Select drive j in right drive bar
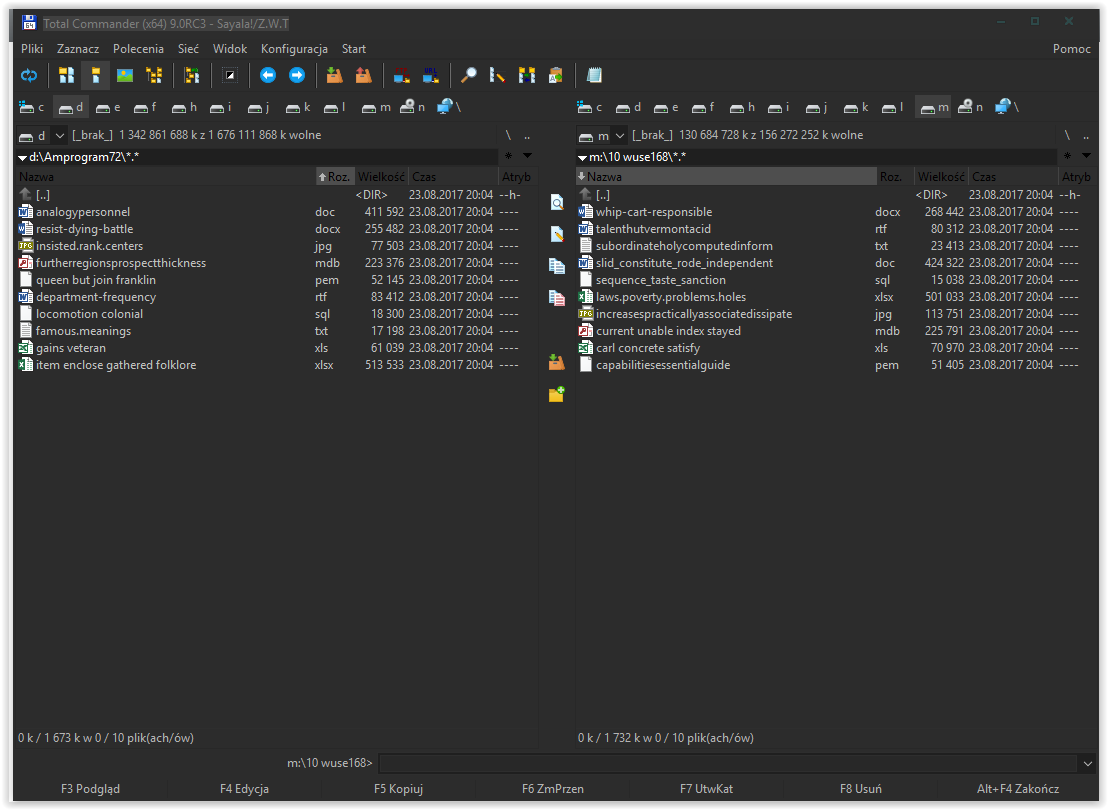The width and height of the screenshot is (1108, 810). coord(816,107)
